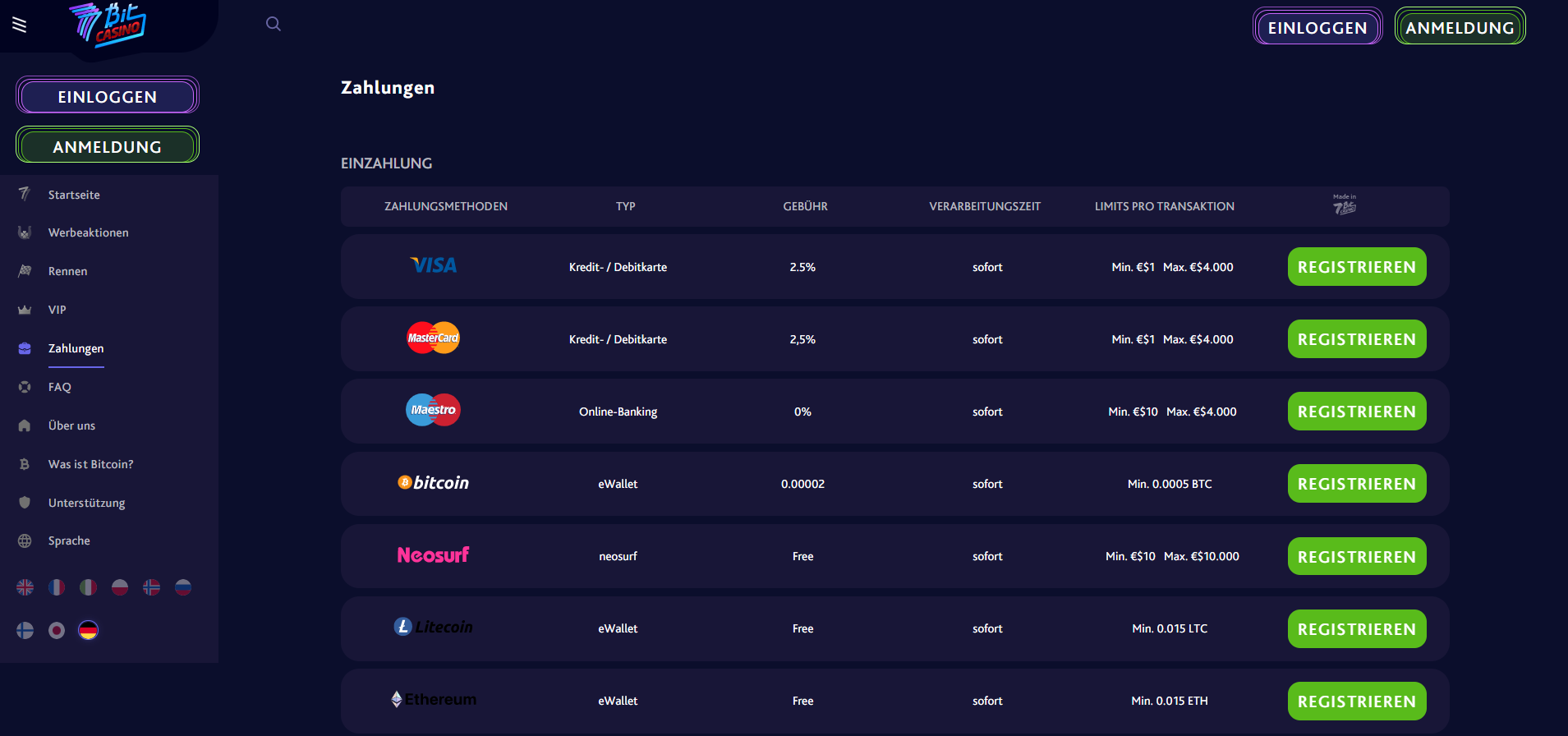The height and width of the screenshot is (736, 1568).
Task: Go to the VIP sidebar item
Action: 57,310
